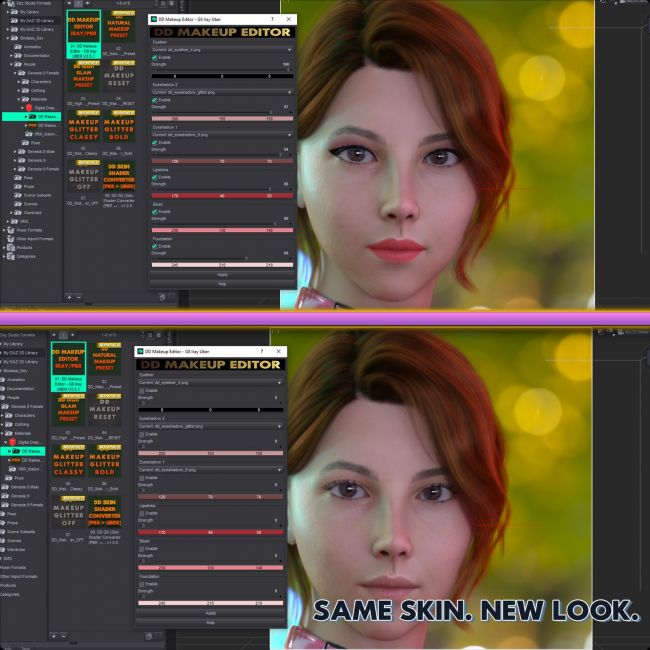Uncheck the checked Lipstick Enable checkbox

154,177
